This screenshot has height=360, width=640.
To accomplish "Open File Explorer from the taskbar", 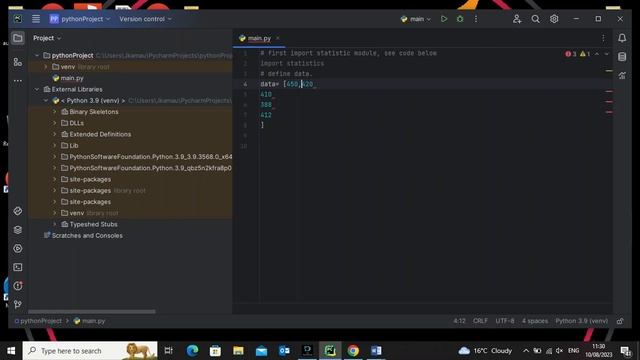I will click(238, 351).
